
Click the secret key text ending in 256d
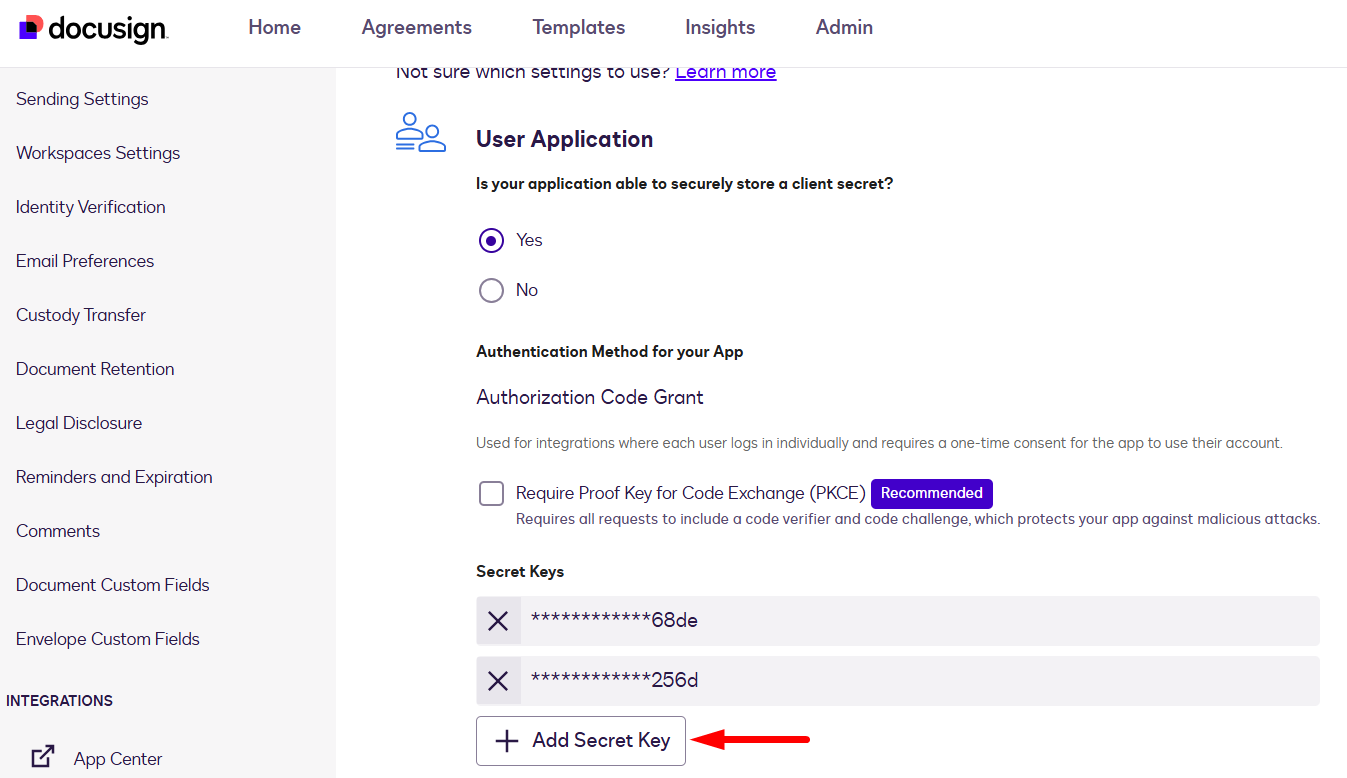(614, 681)
